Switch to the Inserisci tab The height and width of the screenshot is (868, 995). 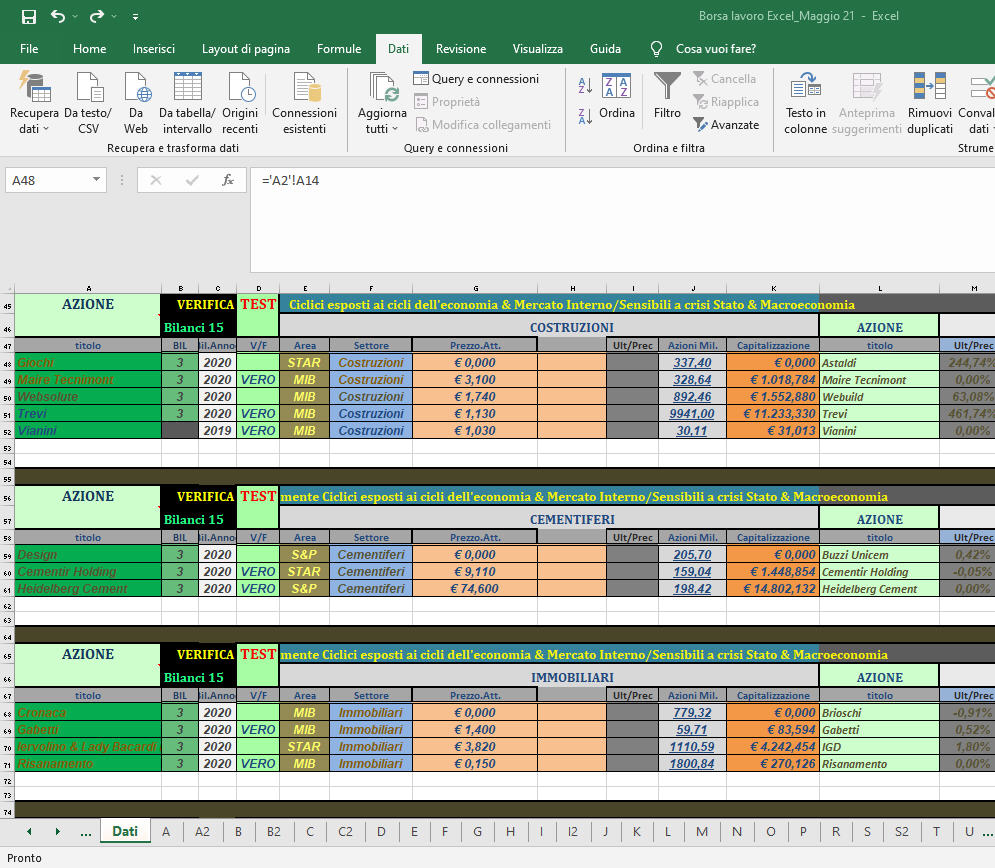[x=154, y=49]
